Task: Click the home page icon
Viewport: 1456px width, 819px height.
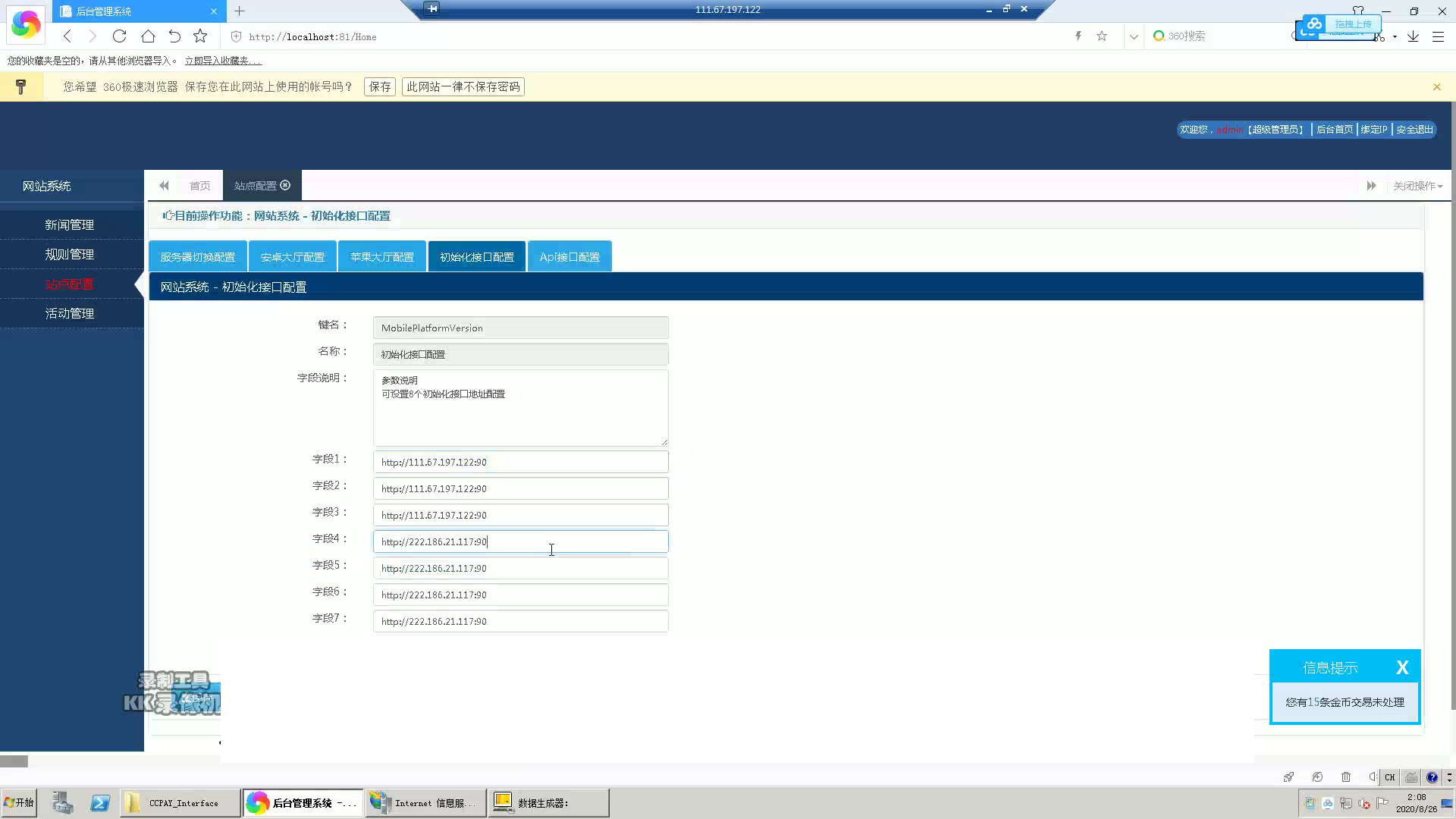Action: (148, 36)
